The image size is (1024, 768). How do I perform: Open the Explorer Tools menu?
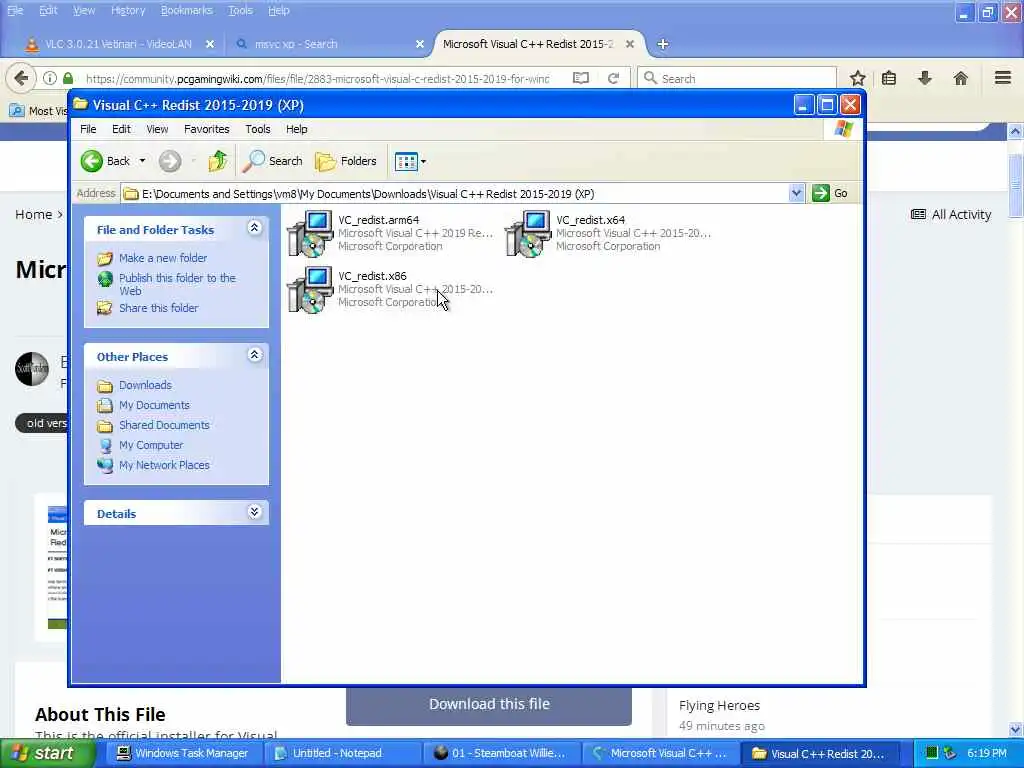[x=258, y=129]
